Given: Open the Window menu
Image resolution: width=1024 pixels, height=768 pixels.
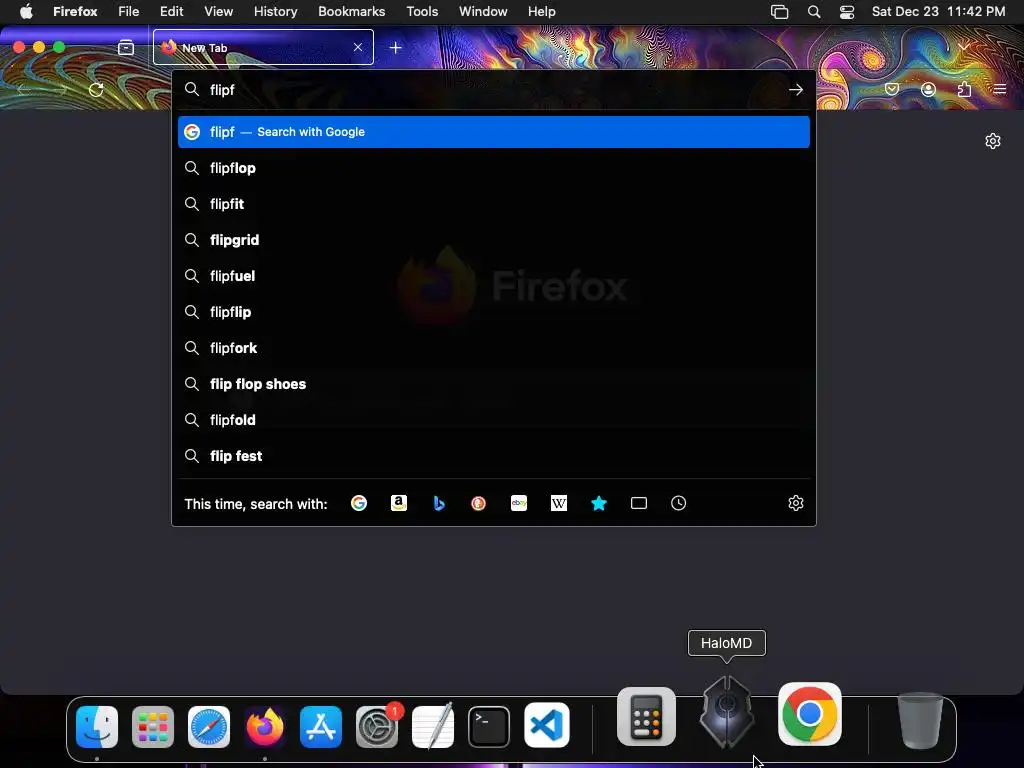Looking at the screenshot, I should click(x=483, y=12).
